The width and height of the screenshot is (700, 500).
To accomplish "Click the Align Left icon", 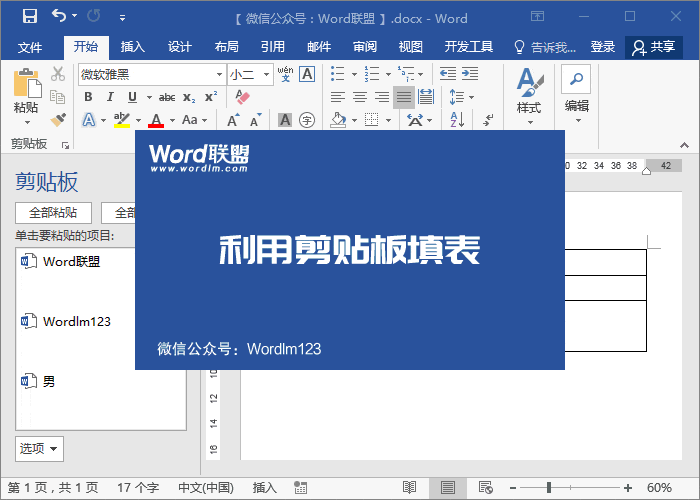I will click(x=338, y=97).
